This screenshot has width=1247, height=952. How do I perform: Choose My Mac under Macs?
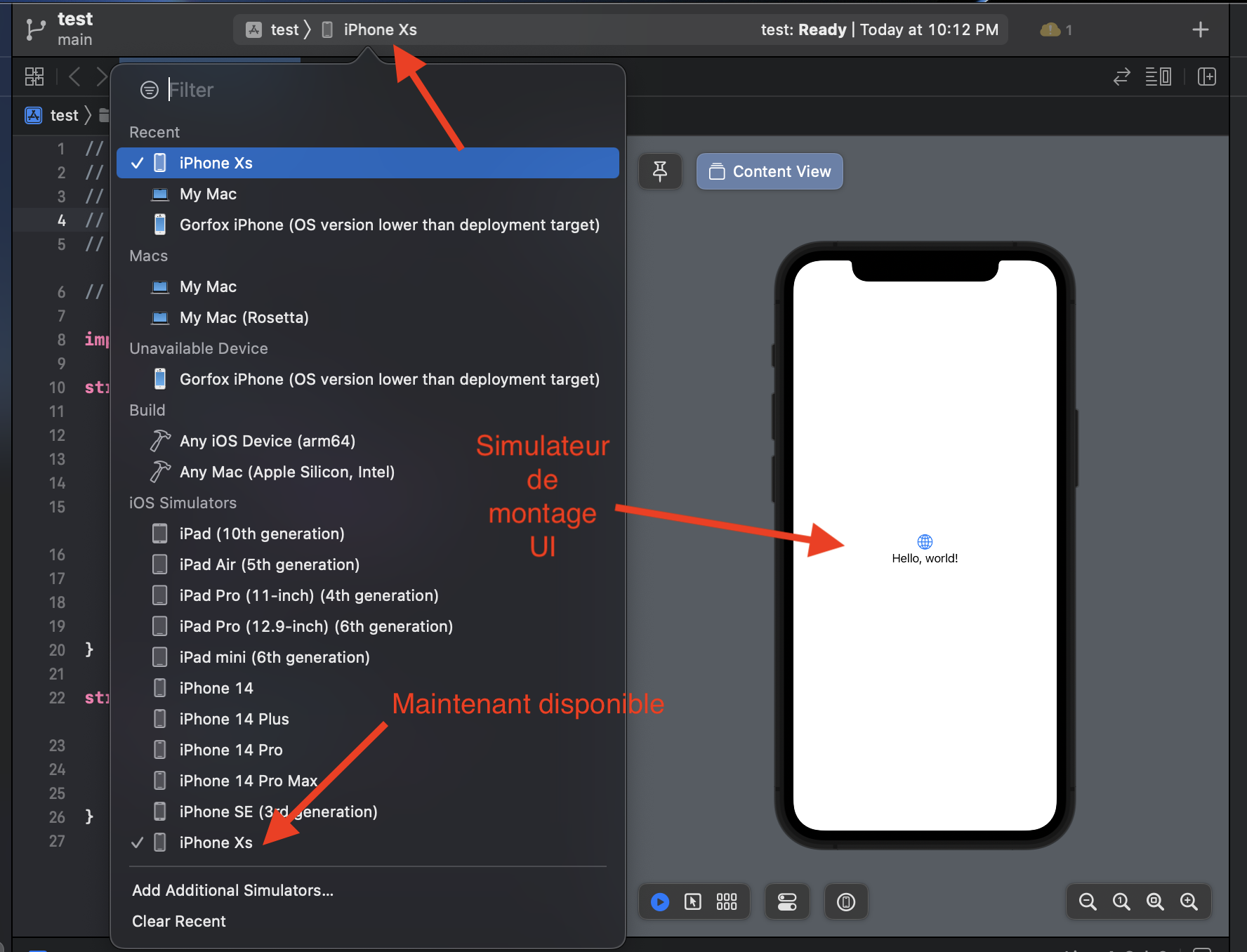(x=368, y=286)
